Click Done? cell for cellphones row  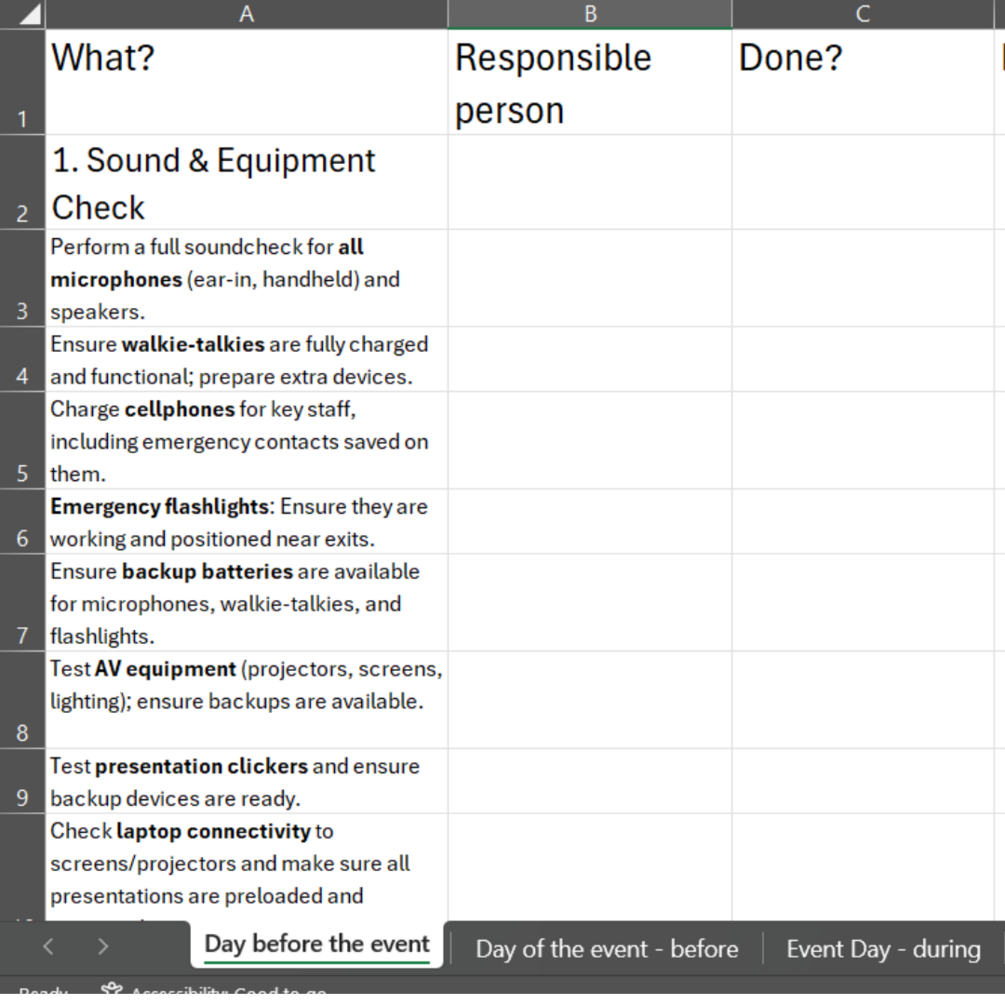[863, 440]
